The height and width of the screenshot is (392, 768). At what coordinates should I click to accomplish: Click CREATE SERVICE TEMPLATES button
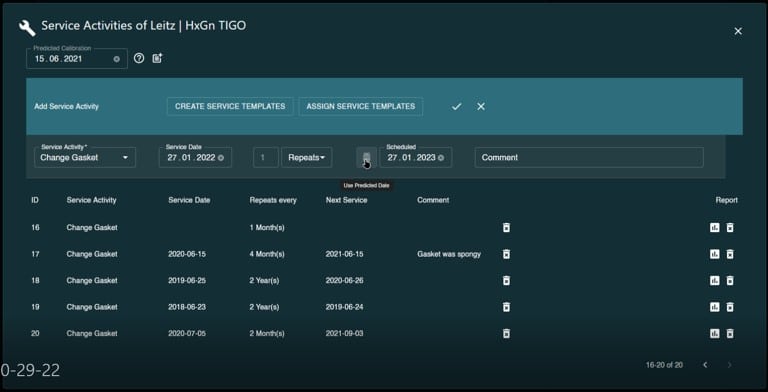pyautogui.click(x=230, y=106)
